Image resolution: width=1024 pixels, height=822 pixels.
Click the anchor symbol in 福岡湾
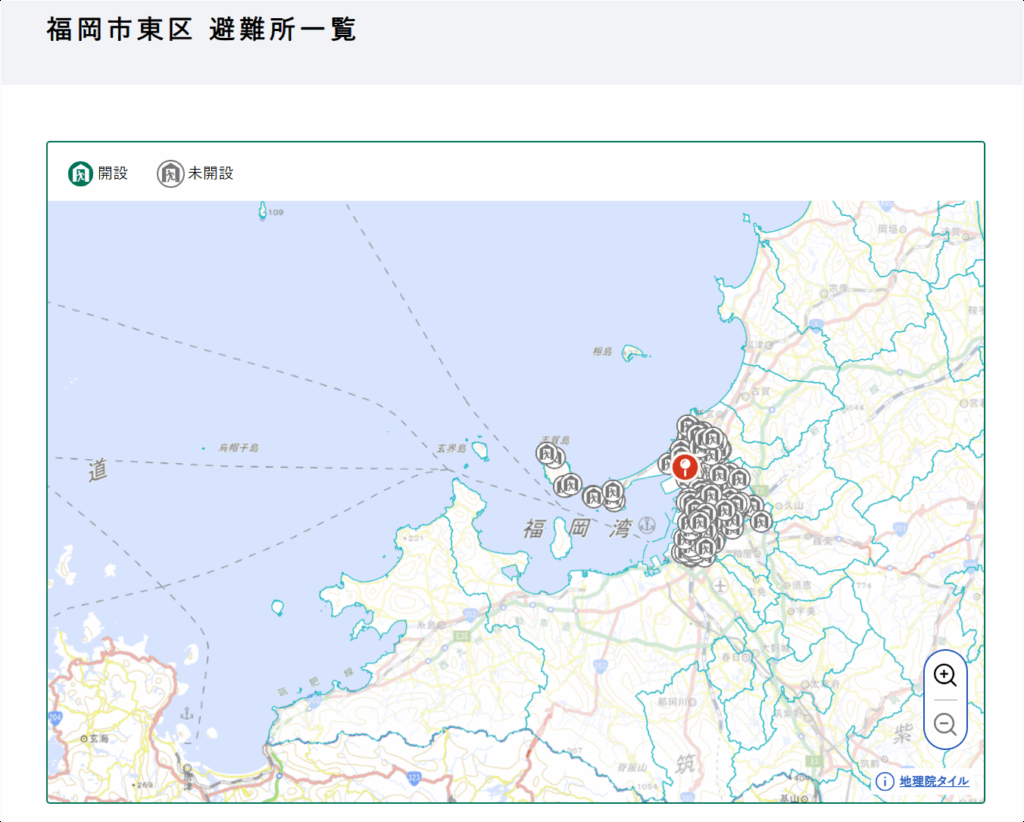[647, 524]
